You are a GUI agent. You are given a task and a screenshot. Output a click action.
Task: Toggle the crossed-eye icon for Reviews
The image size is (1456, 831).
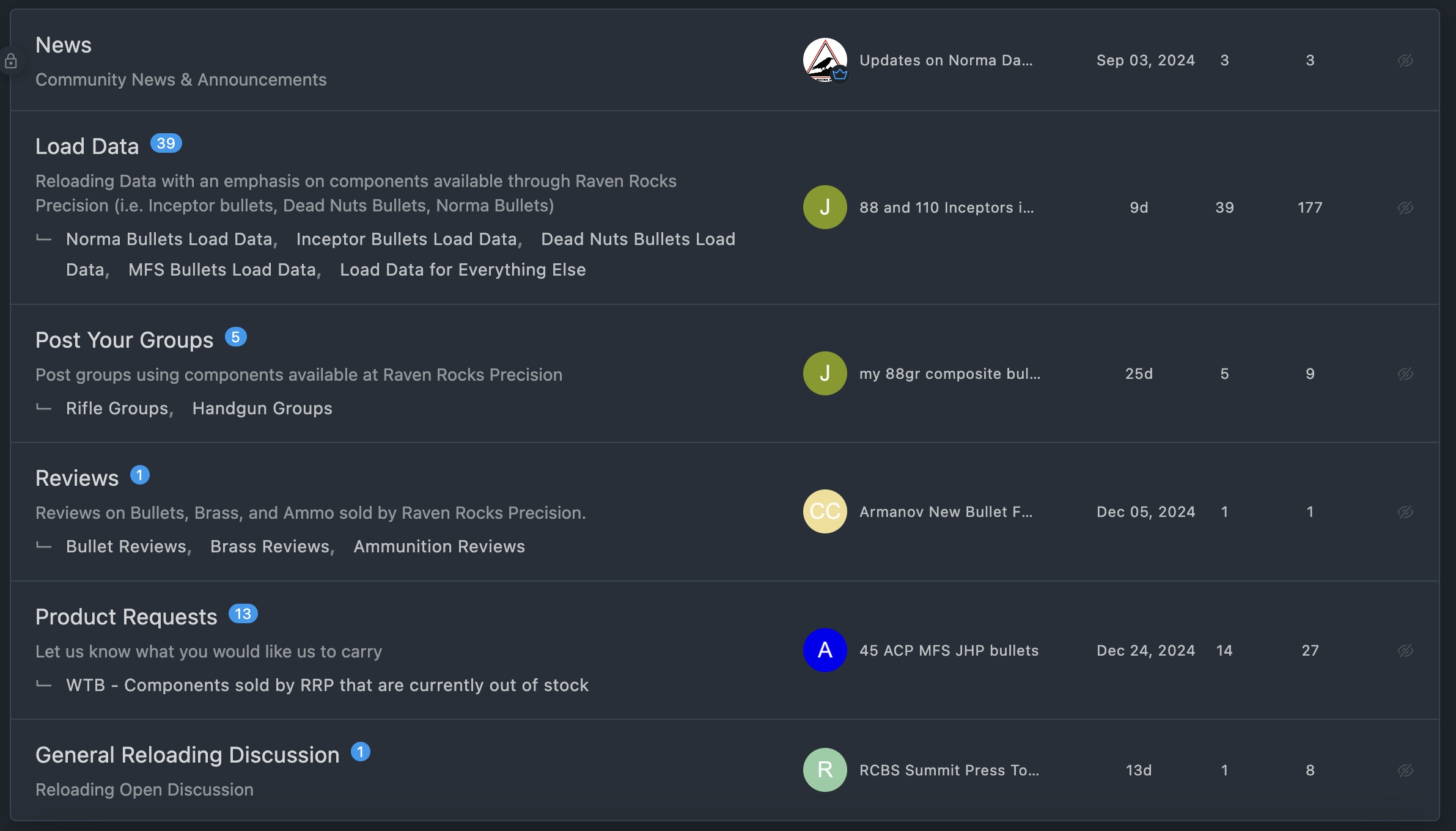(x=1405, y=512)
